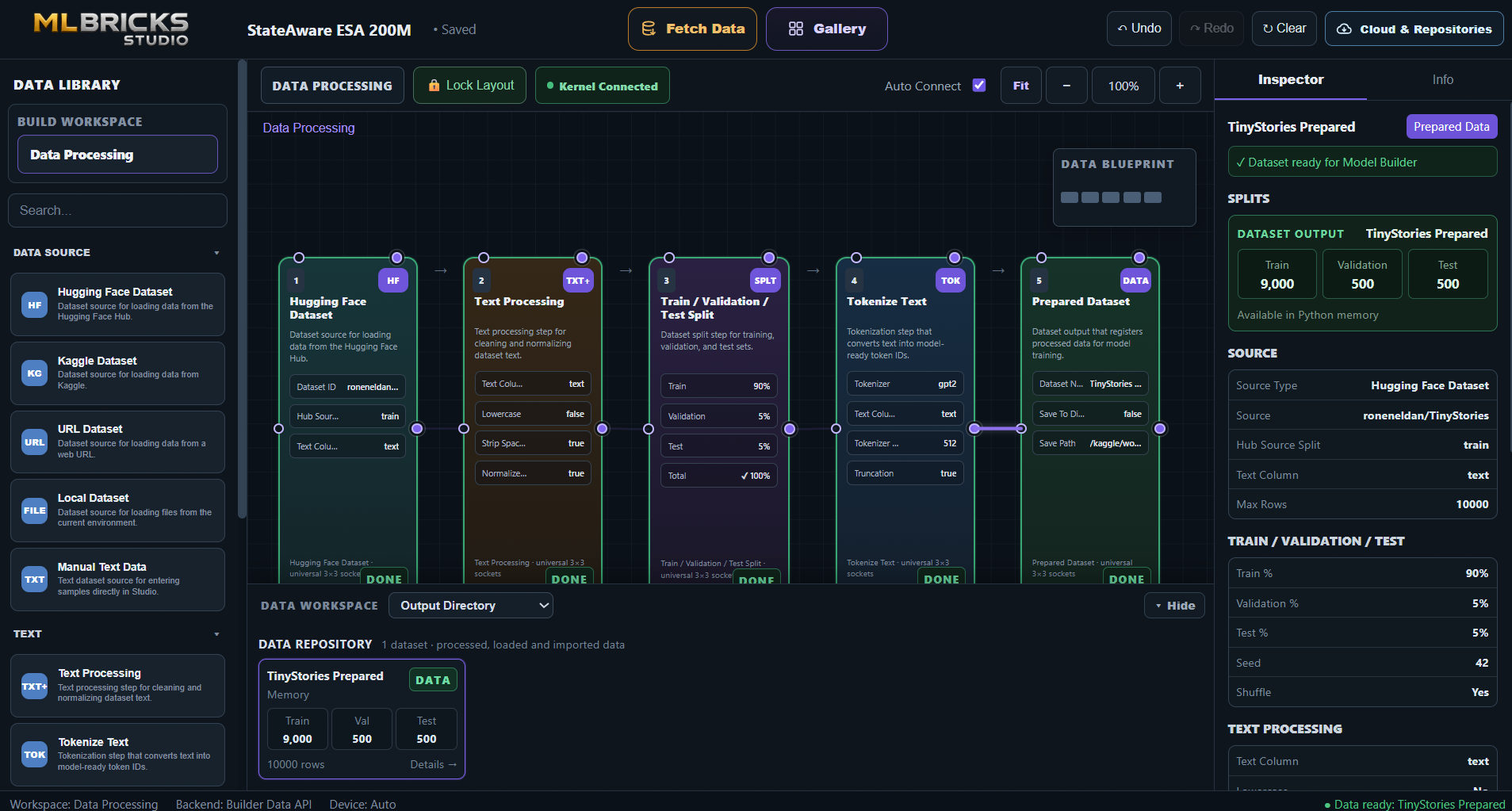
Task: Click the URL icon of URL Dataset item
Action: (x=34, y=442)
